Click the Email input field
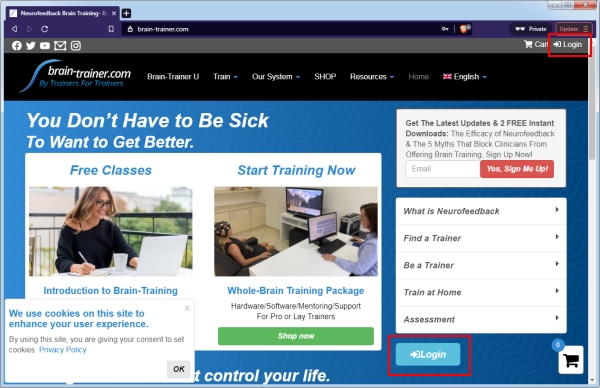 pos(443,169)
